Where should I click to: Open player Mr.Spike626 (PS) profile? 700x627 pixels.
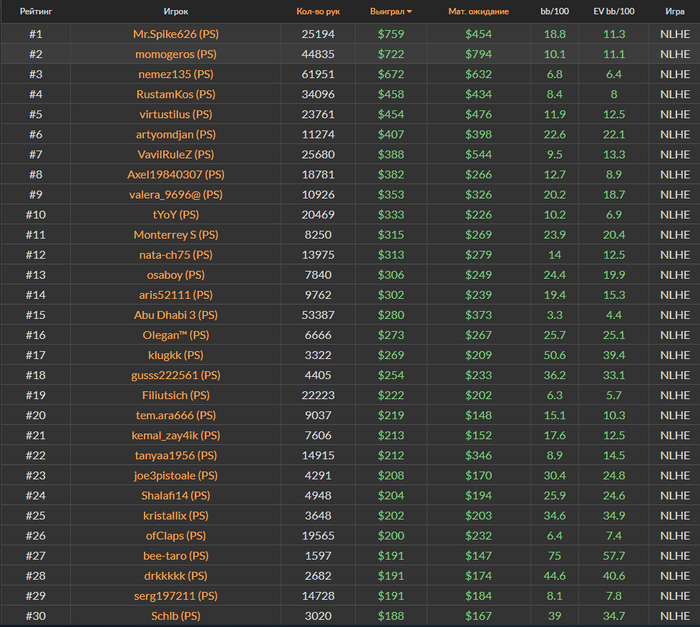tap(176, 33)
